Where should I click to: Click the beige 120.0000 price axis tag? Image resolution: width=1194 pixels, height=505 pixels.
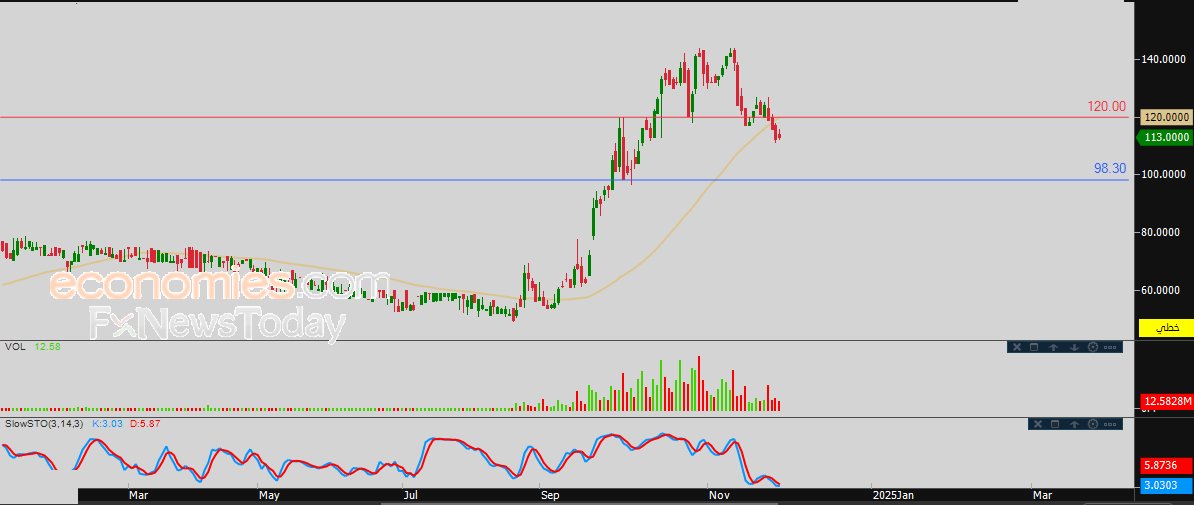(x=1165, y=117)
